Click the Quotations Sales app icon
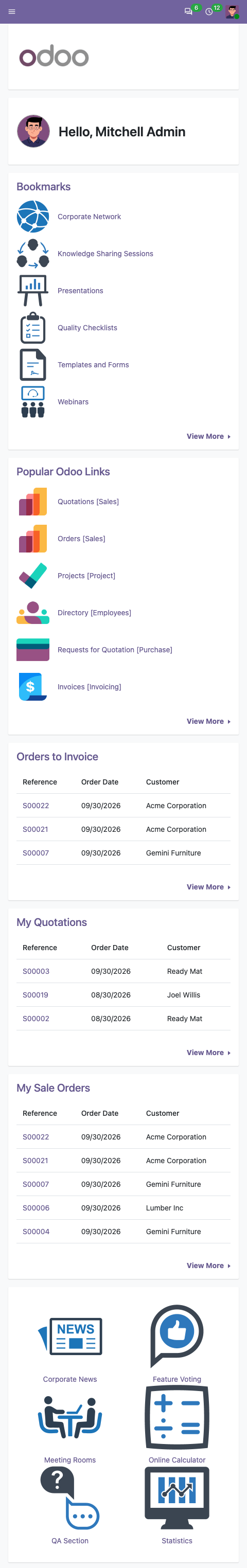Image resolution: width=247 pixels, height=1568 pixels. (x=33, y=502)
